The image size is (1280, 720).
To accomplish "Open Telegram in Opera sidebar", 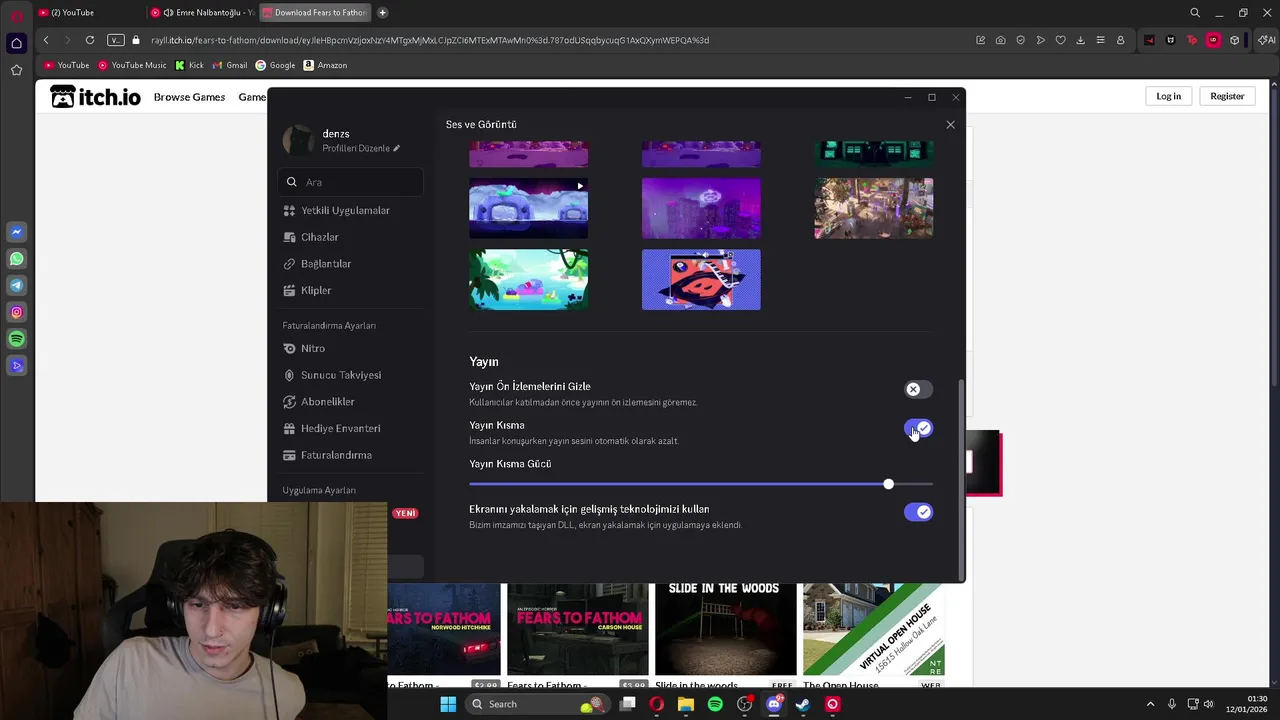I will [x=16, y=286].
